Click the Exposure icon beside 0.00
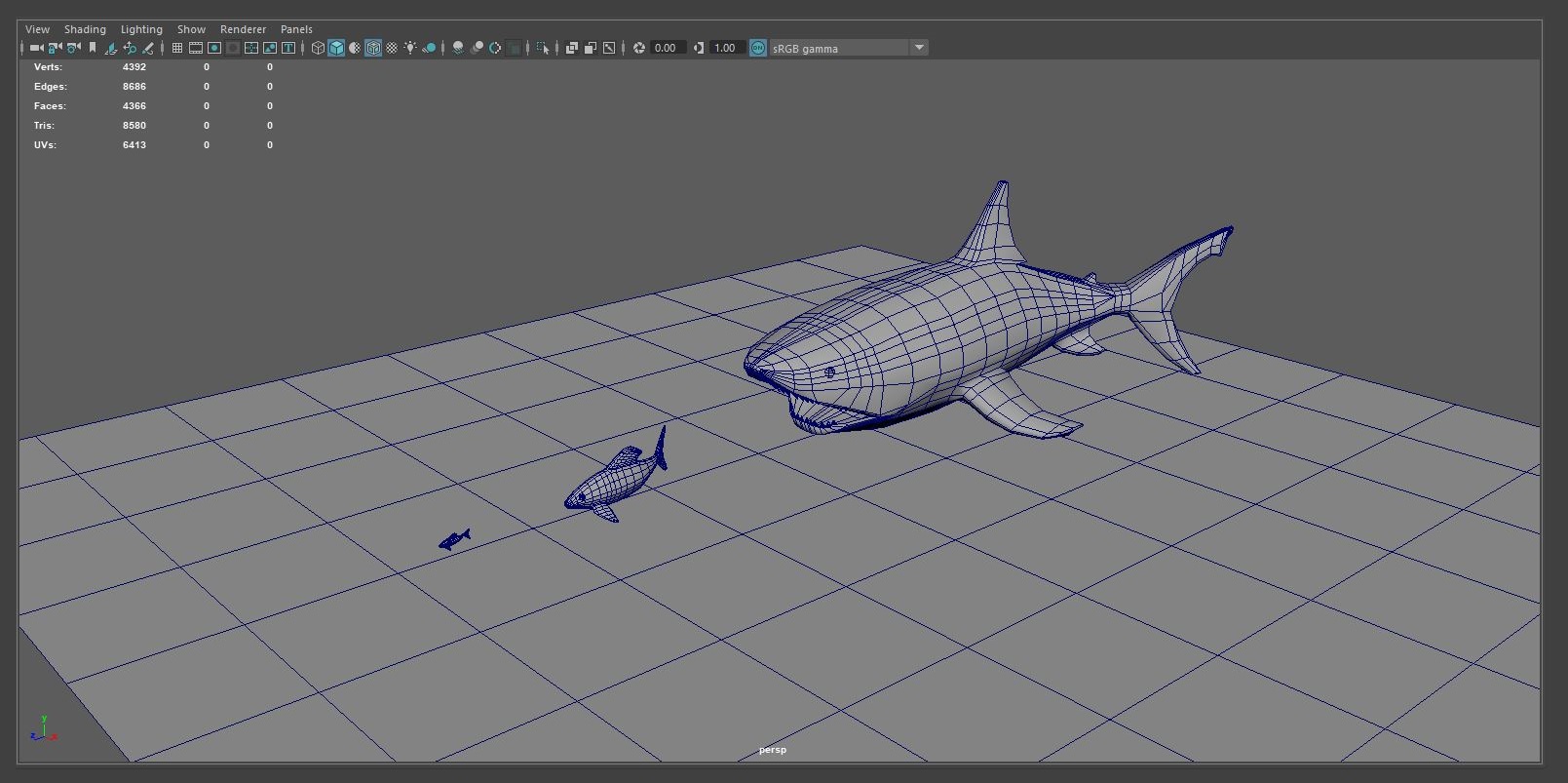This screenshot has height=783, width=1568. coord(639,48)
